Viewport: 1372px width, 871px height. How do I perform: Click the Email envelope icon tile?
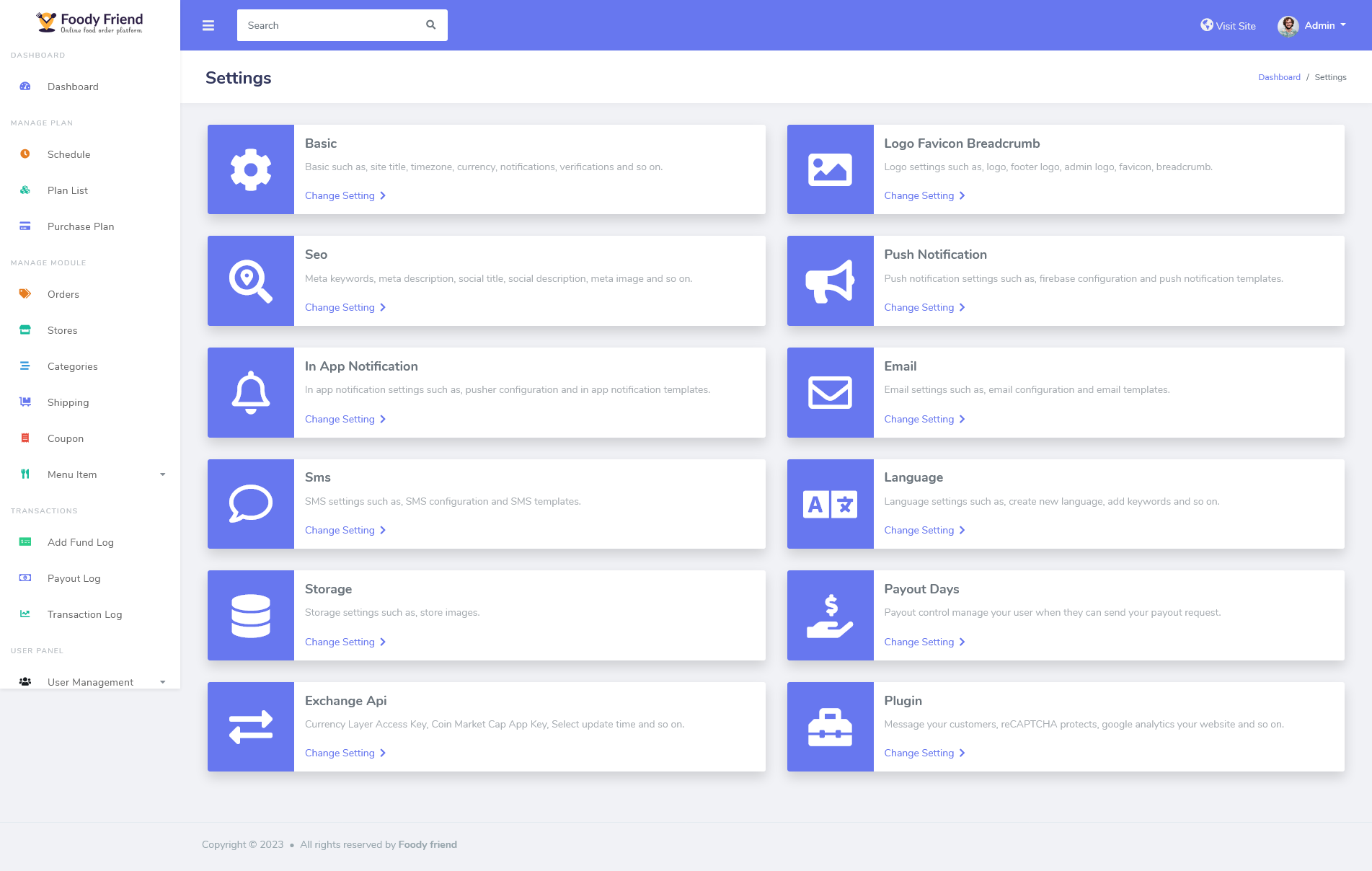coord(831,392)
